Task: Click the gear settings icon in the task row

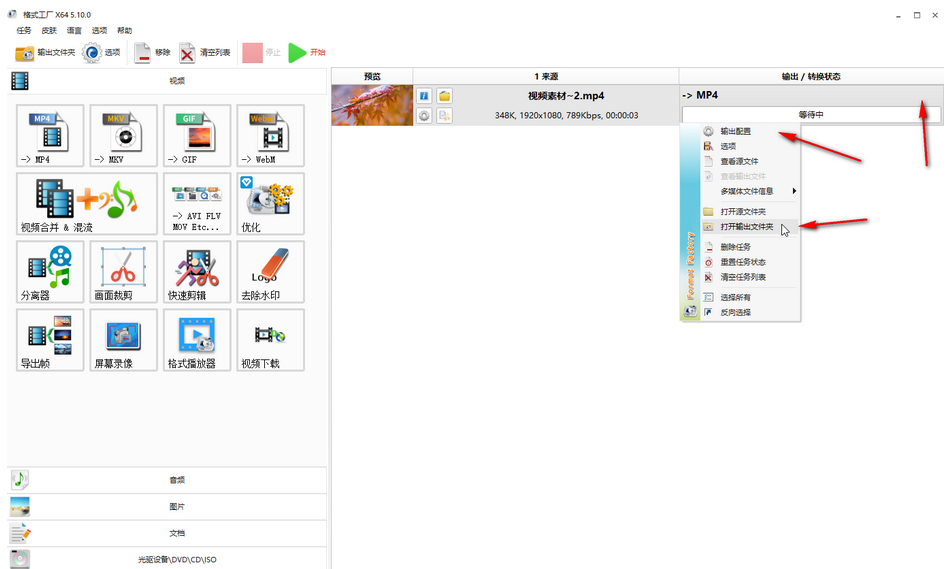Action: pyautogui.click(x=424, y=116)
